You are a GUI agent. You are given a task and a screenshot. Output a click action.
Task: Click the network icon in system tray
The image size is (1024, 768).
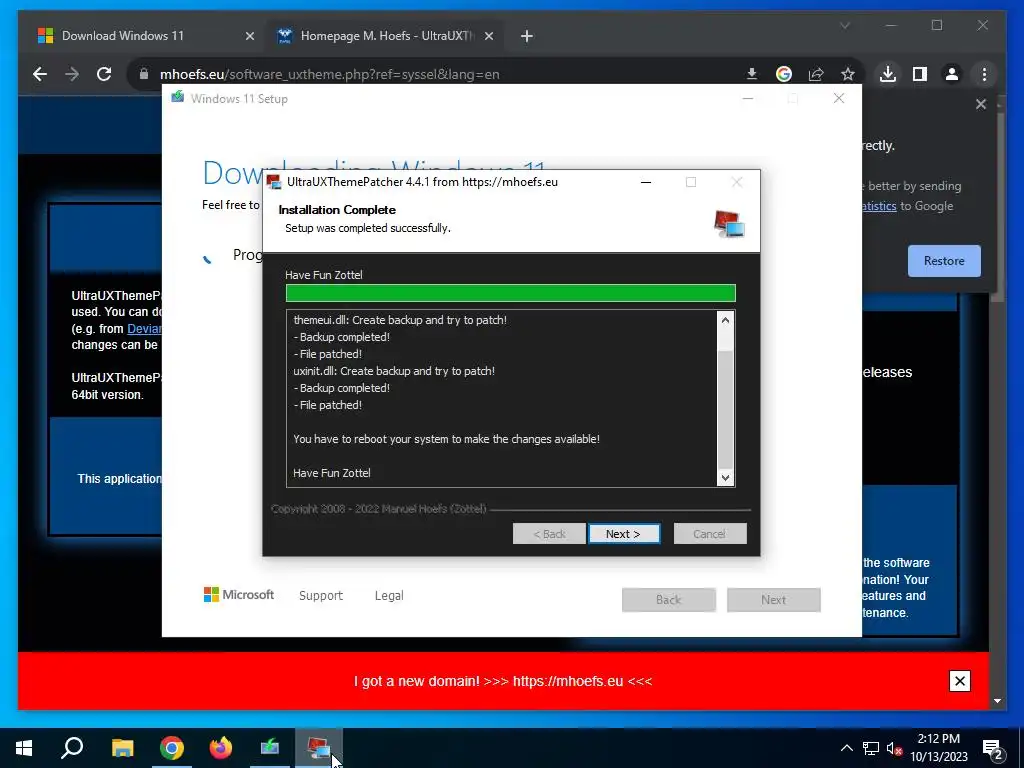coord(871,748)
